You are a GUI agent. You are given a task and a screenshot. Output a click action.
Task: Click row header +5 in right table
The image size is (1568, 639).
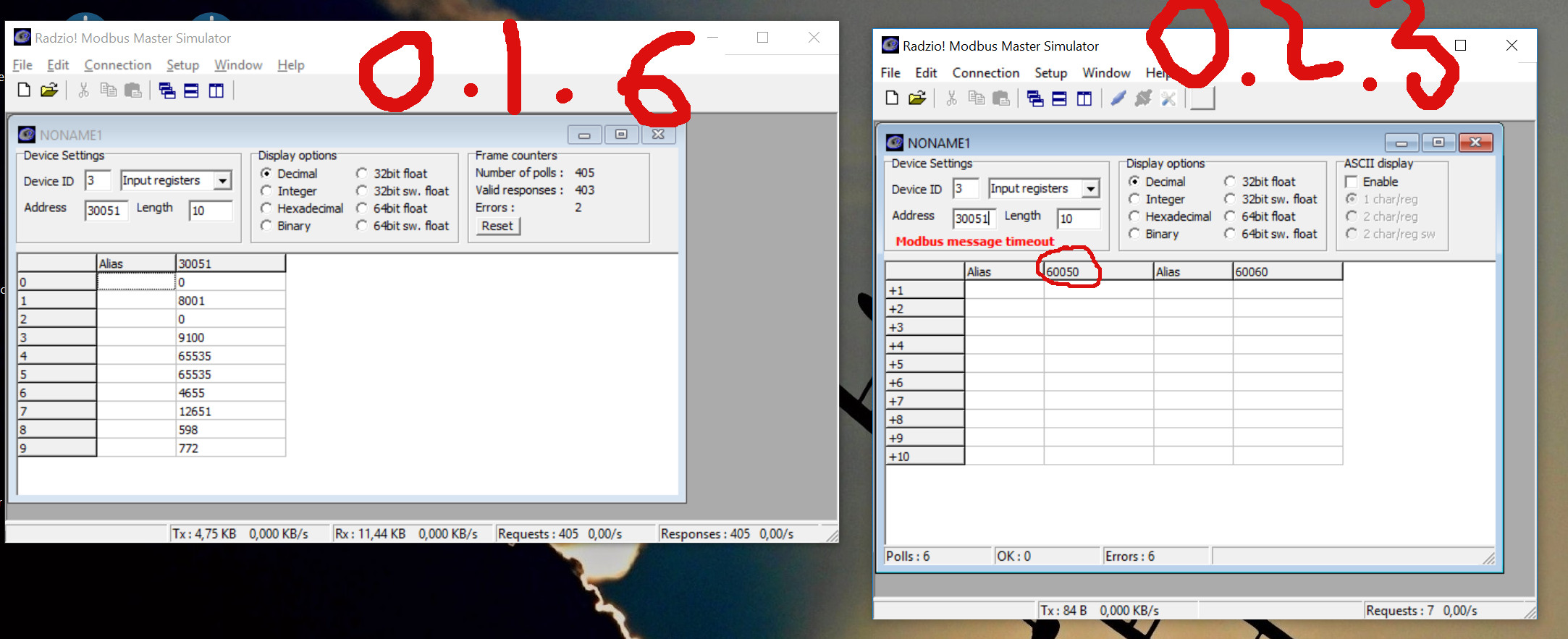(x=924, y=364)
